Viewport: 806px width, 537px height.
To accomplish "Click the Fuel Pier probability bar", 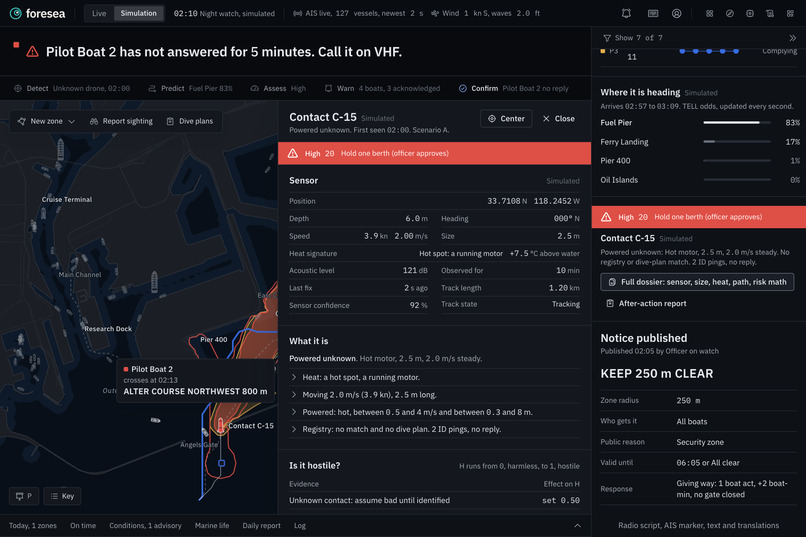I will pyautogui.click(x=737, y=123).
